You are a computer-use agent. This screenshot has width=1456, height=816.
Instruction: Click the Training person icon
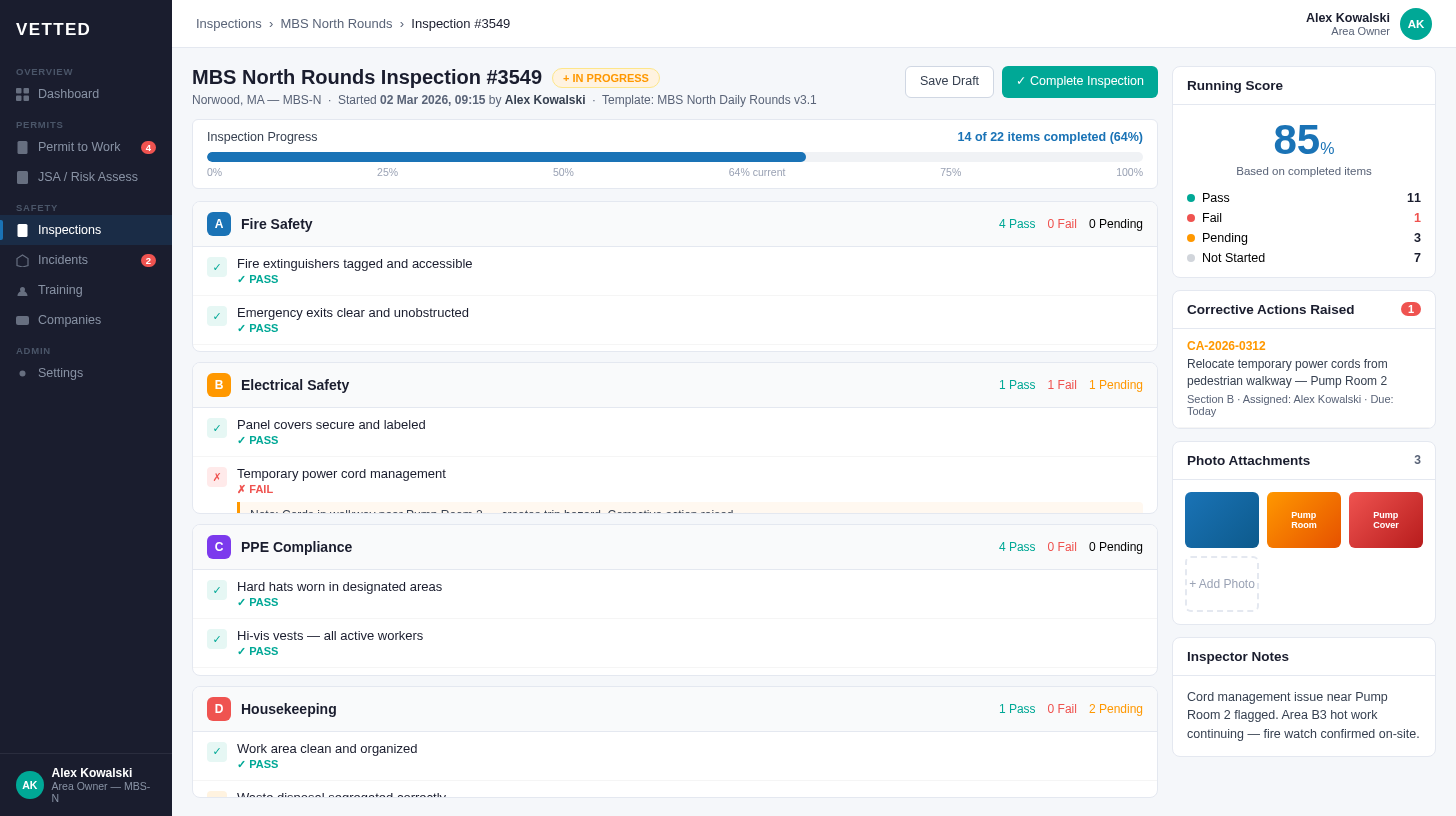[x=22, y=290]
